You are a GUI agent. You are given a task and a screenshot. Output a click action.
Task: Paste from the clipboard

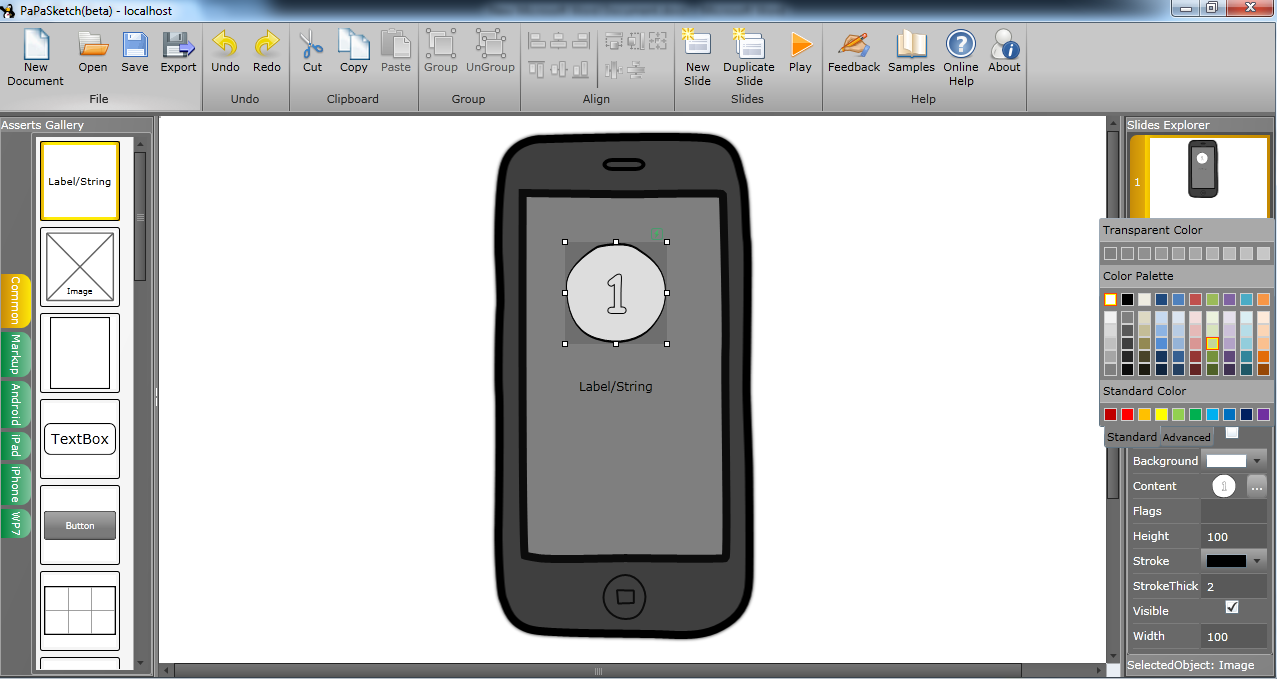(396, 52)
